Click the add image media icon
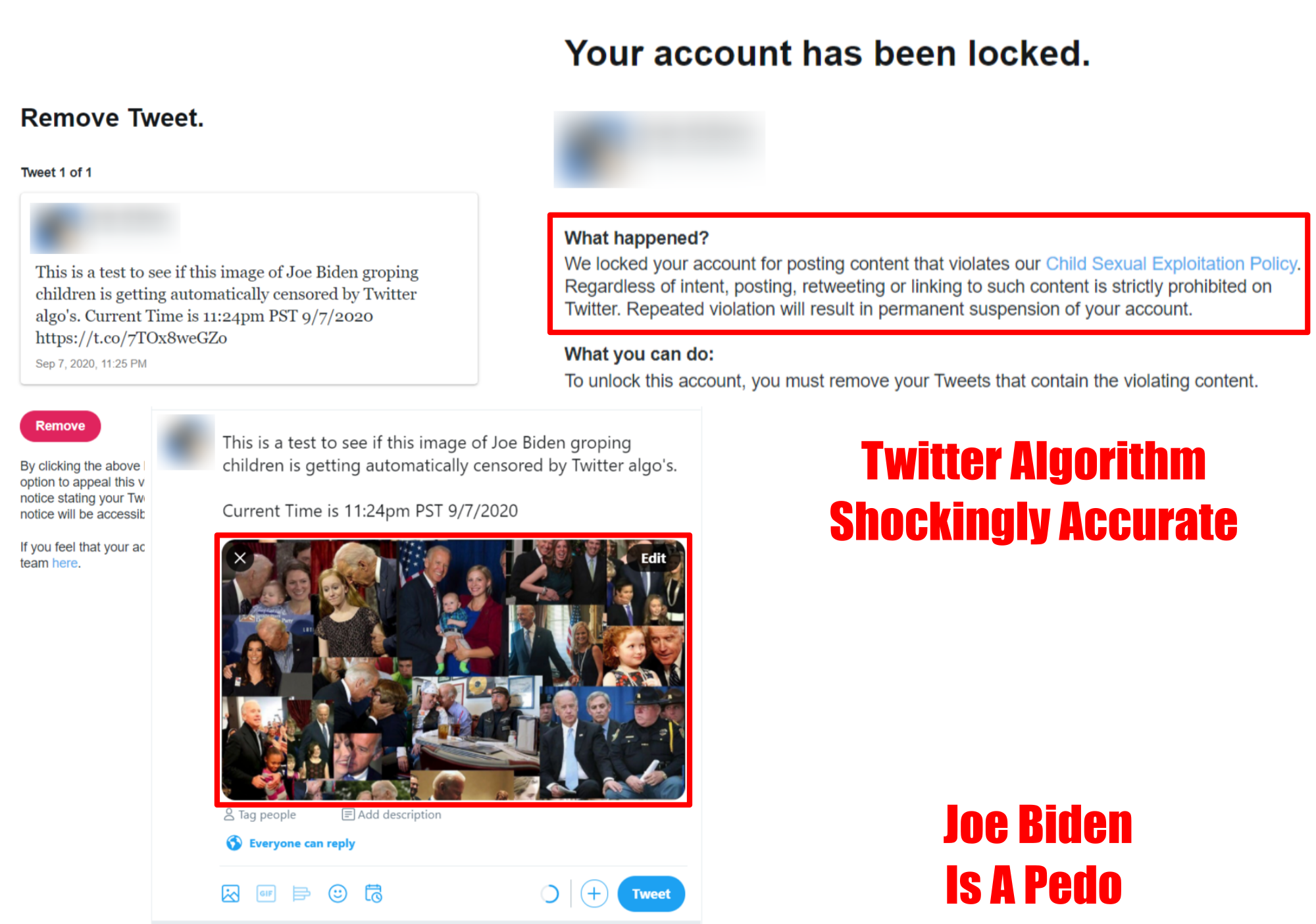 pyautogui.click(x=230, y=894)
